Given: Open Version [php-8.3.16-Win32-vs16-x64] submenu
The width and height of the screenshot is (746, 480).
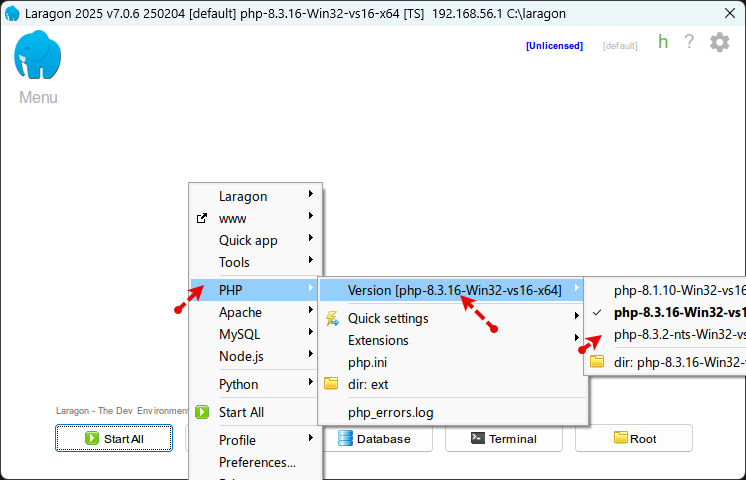Looking at the screenshot, I should 453,290.
